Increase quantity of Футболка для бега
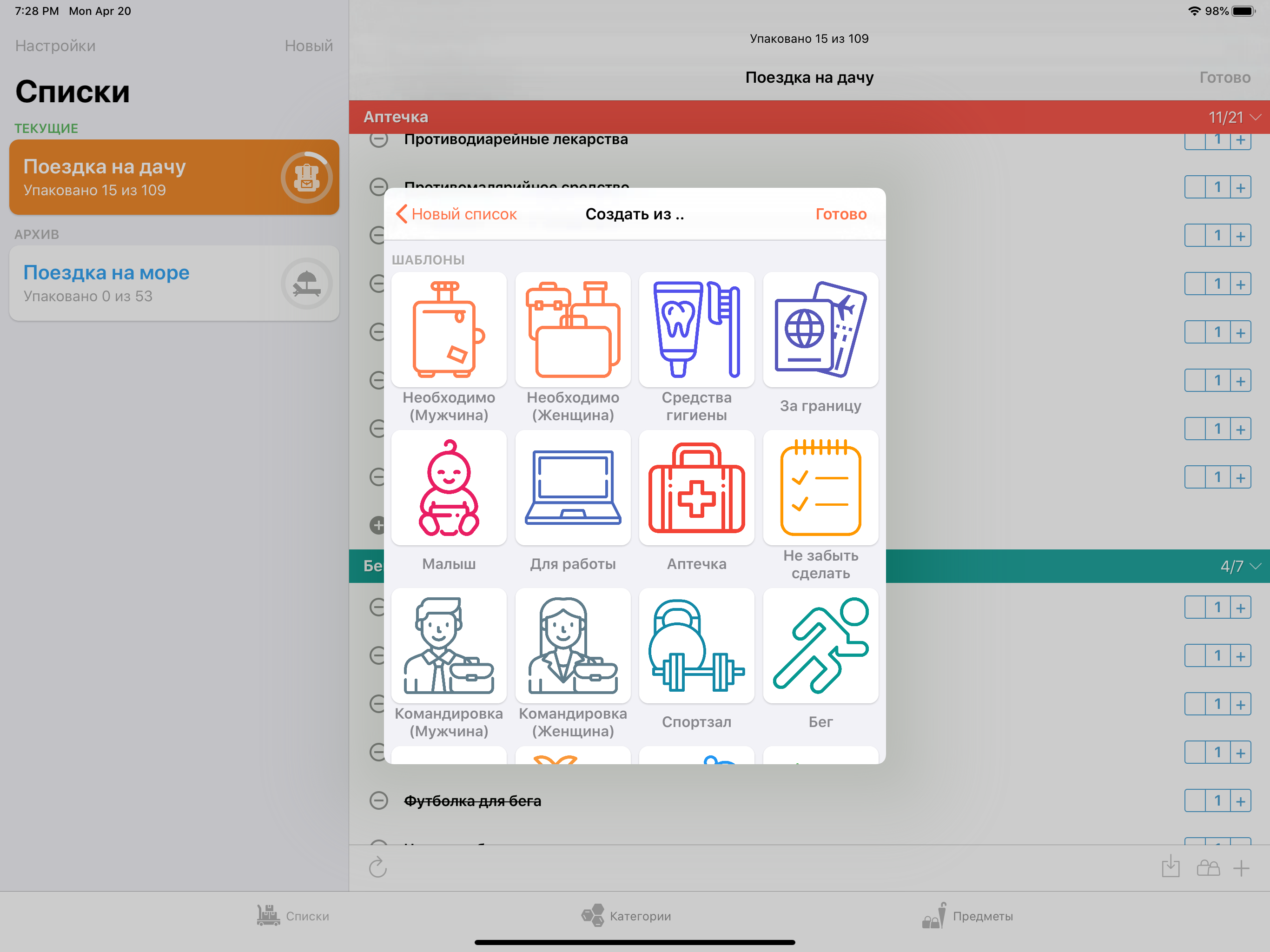The width and height of the screenshot is (1270, 952). (x=1241, y=801)
